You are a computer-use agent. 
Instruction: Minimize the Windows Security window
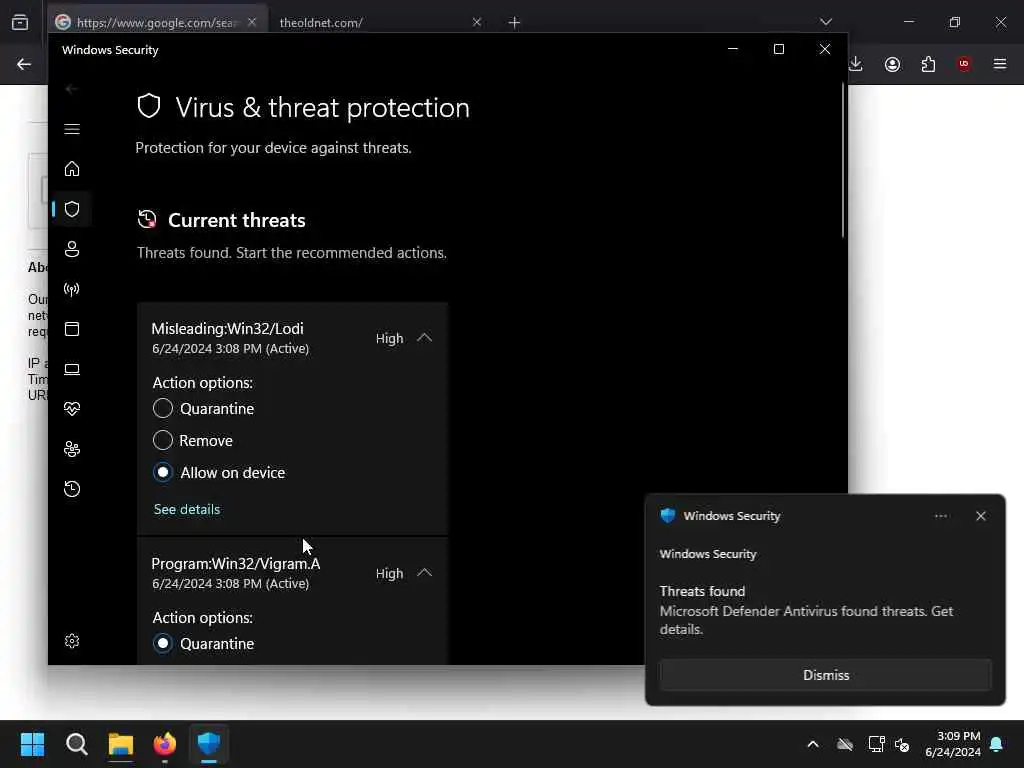[x=733, y=50]
